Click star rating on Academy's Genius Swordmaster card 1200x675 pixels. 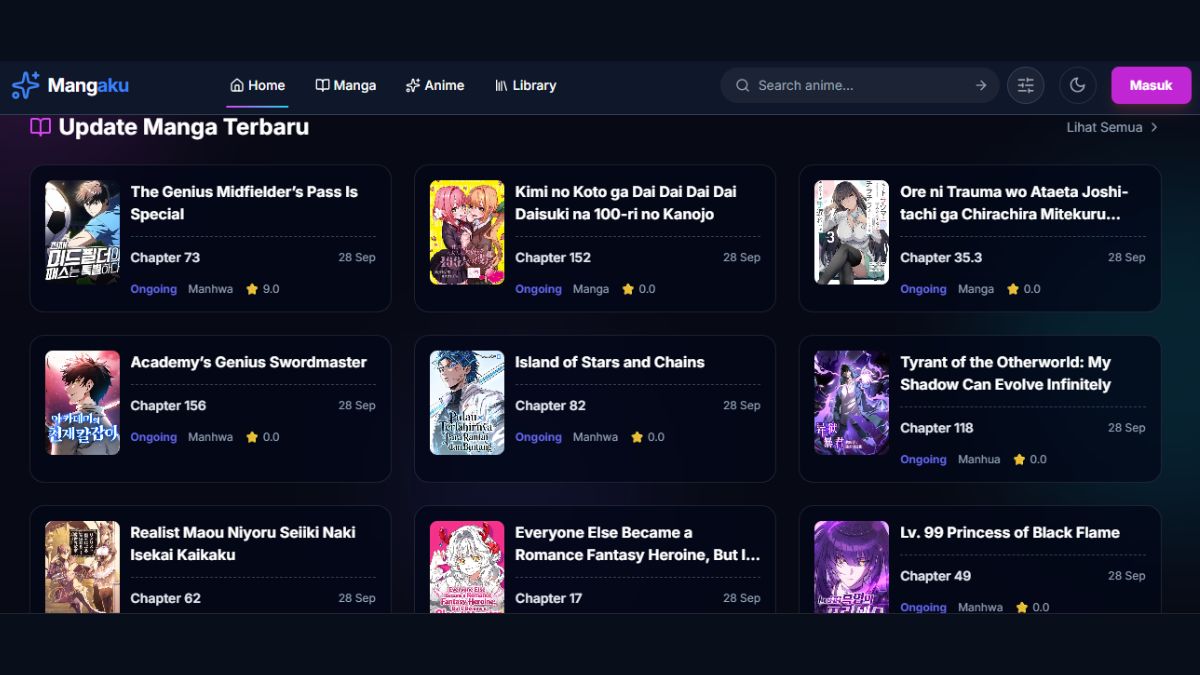click(x=262, y=437)
